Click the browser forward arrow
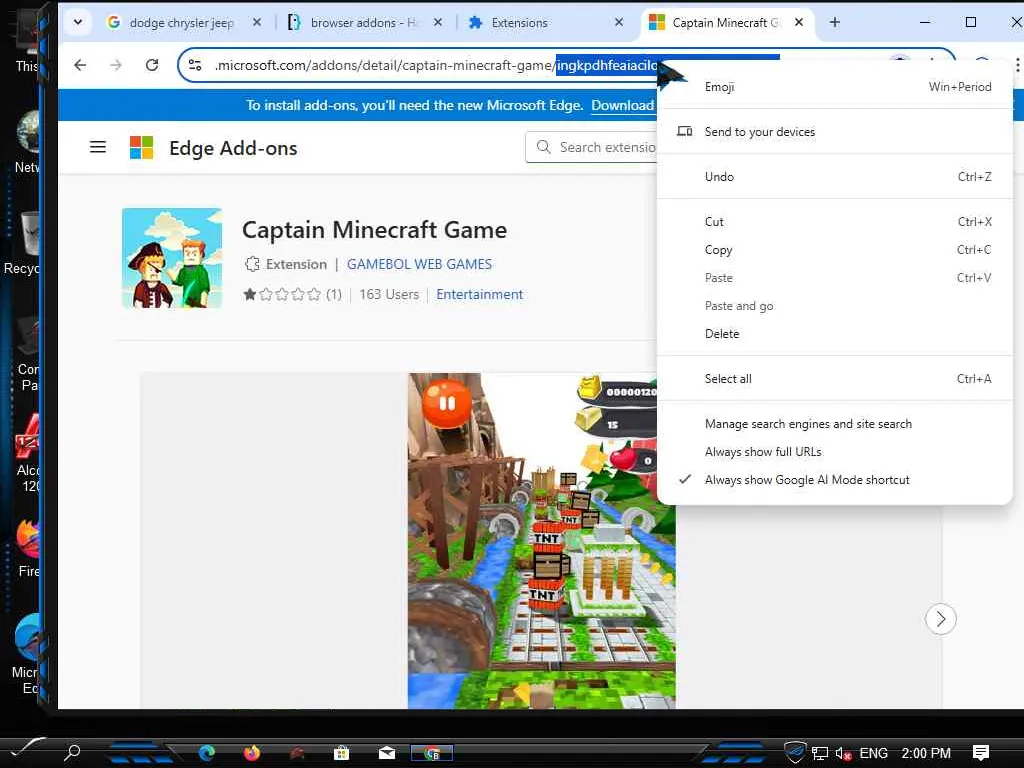Screen dimensions: 1024x768 click(x=116, y=65)
